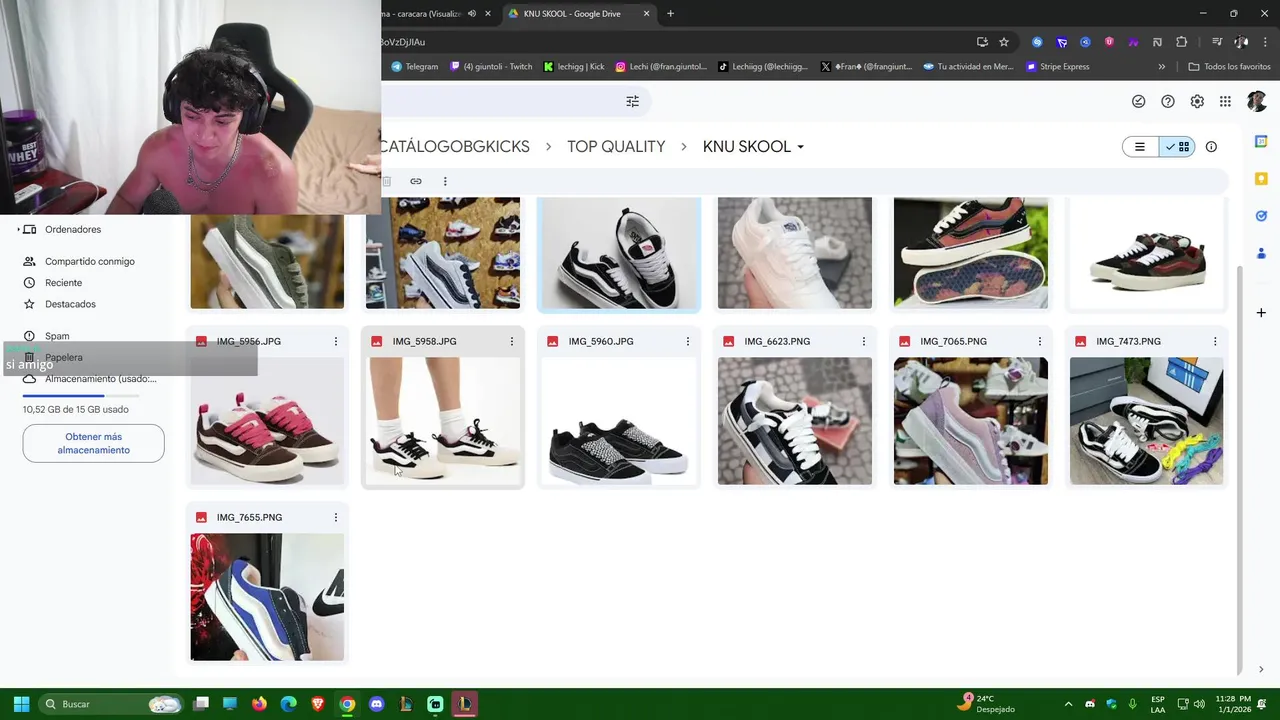The width and height of the screenshot is (1280, 720).
Task: Open more actions for IMG_5958.JPG
Action: tap(512, 341)
